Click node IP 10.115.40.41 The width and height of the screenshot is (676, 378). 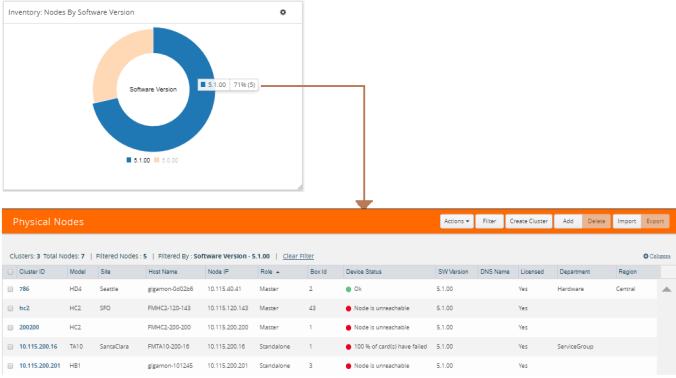[224, 289]
